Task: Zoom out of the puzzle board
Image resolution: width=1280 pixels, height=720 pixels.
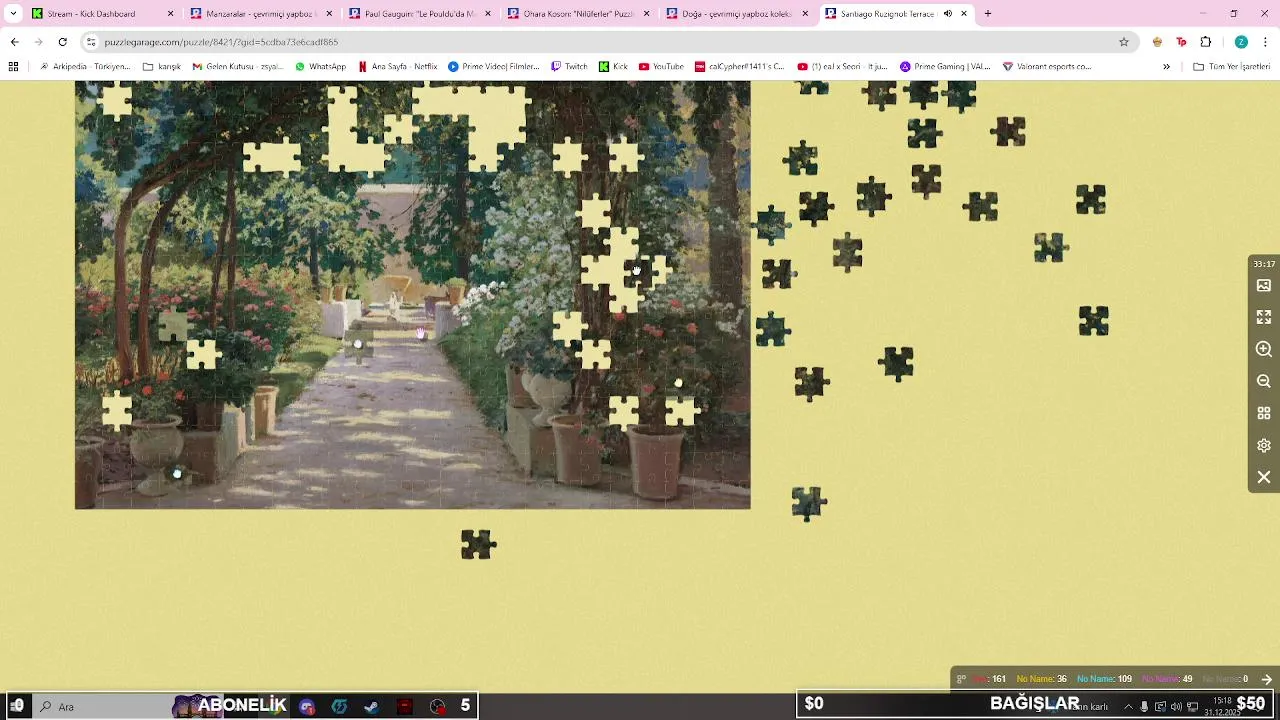Action: click(1264, 381)
